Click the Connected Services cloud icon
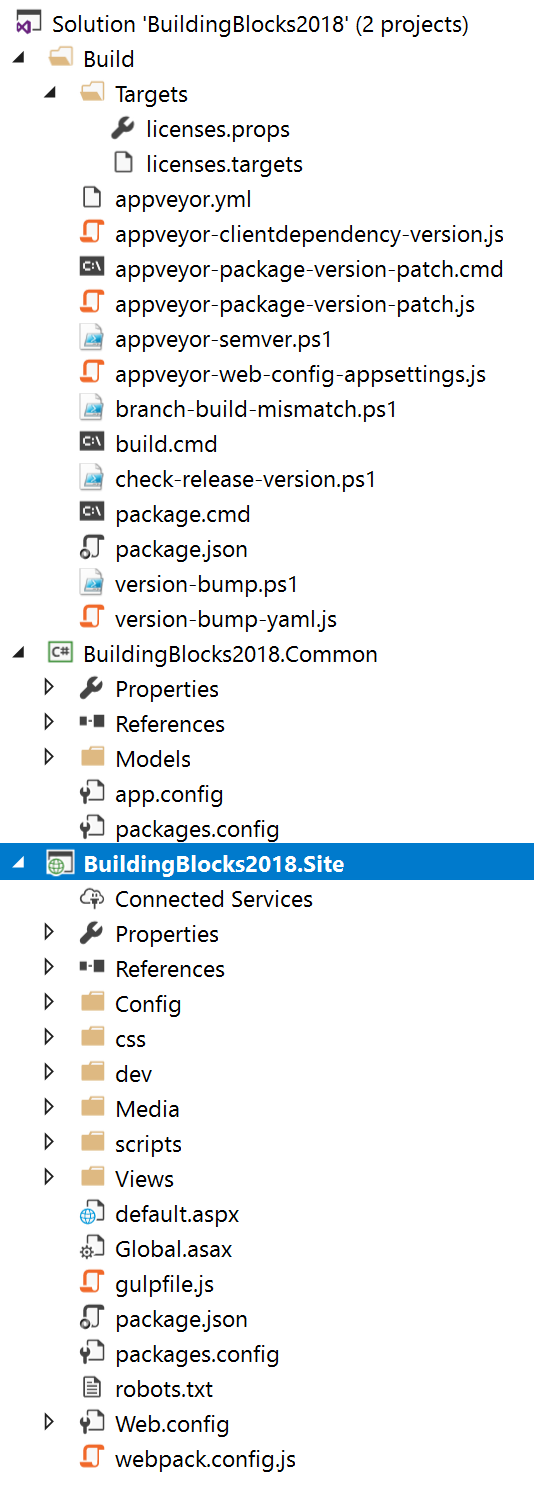Screen dimensions: 534x1499 92,899
